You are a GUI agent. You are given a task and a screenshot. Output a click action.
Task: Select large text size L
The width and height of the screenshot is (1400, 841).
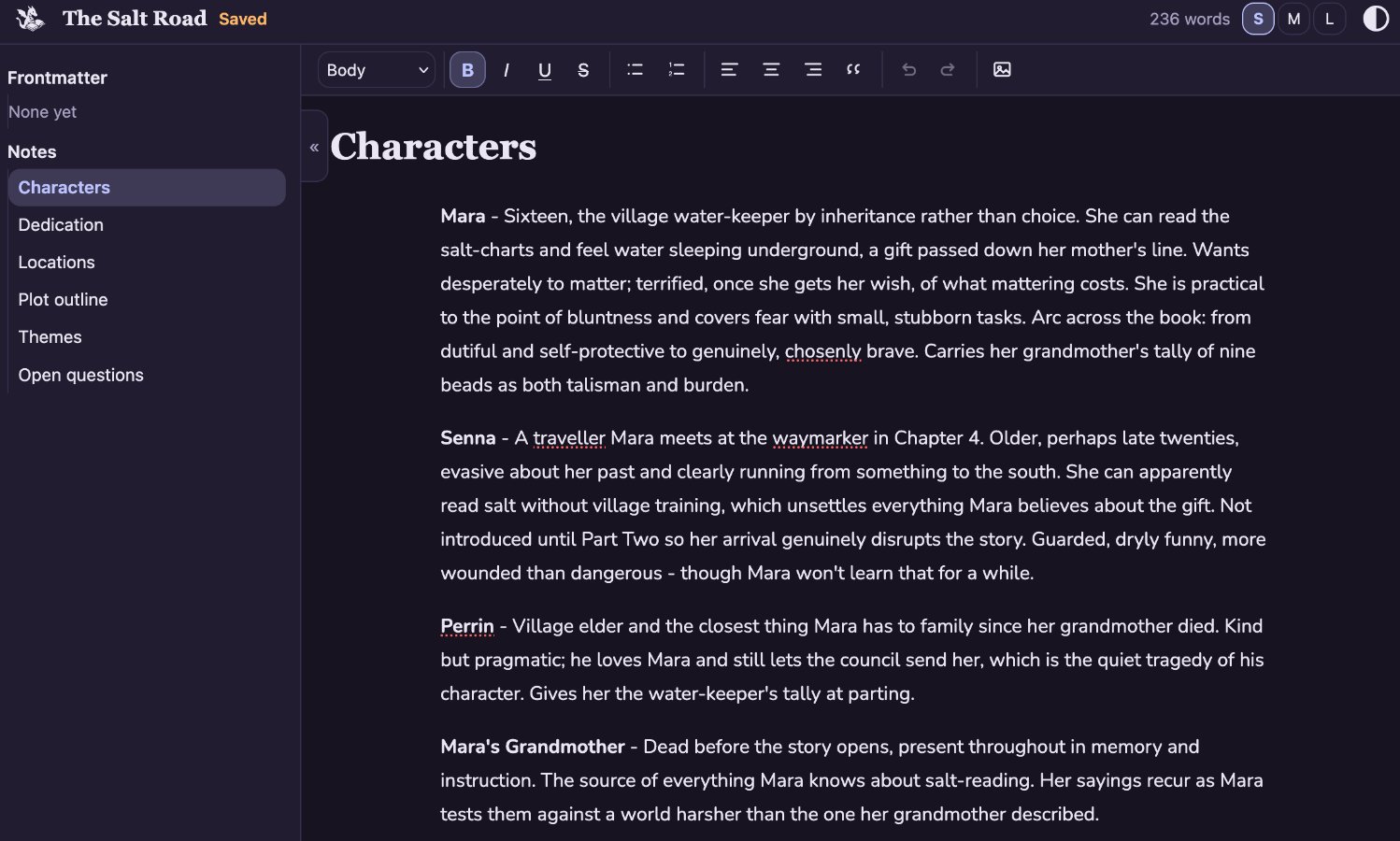pyautogui.click(x=1329, y=19)
